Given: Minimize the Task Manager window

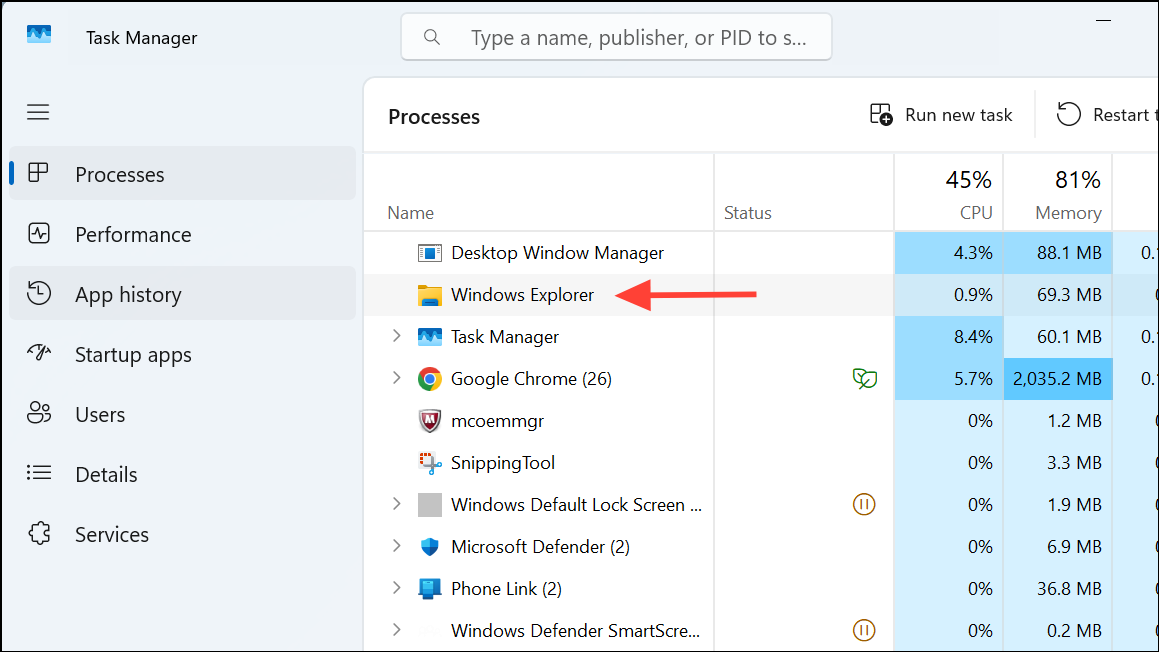Looking at the screenshot, I should pyautogui.click(x=1104, y=21).
